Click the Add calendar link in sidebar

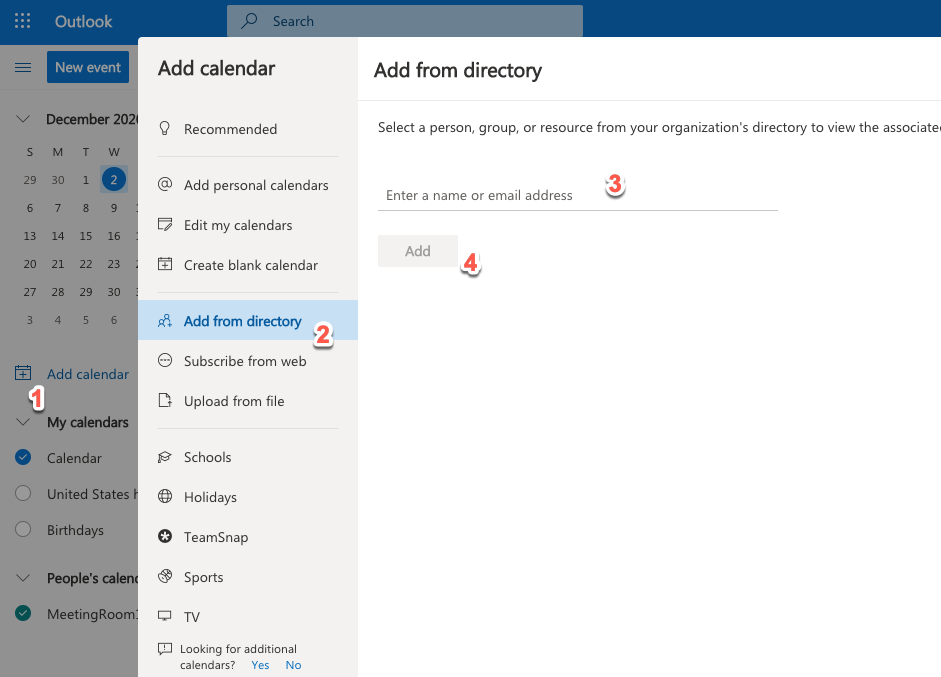tap(88, 374)
